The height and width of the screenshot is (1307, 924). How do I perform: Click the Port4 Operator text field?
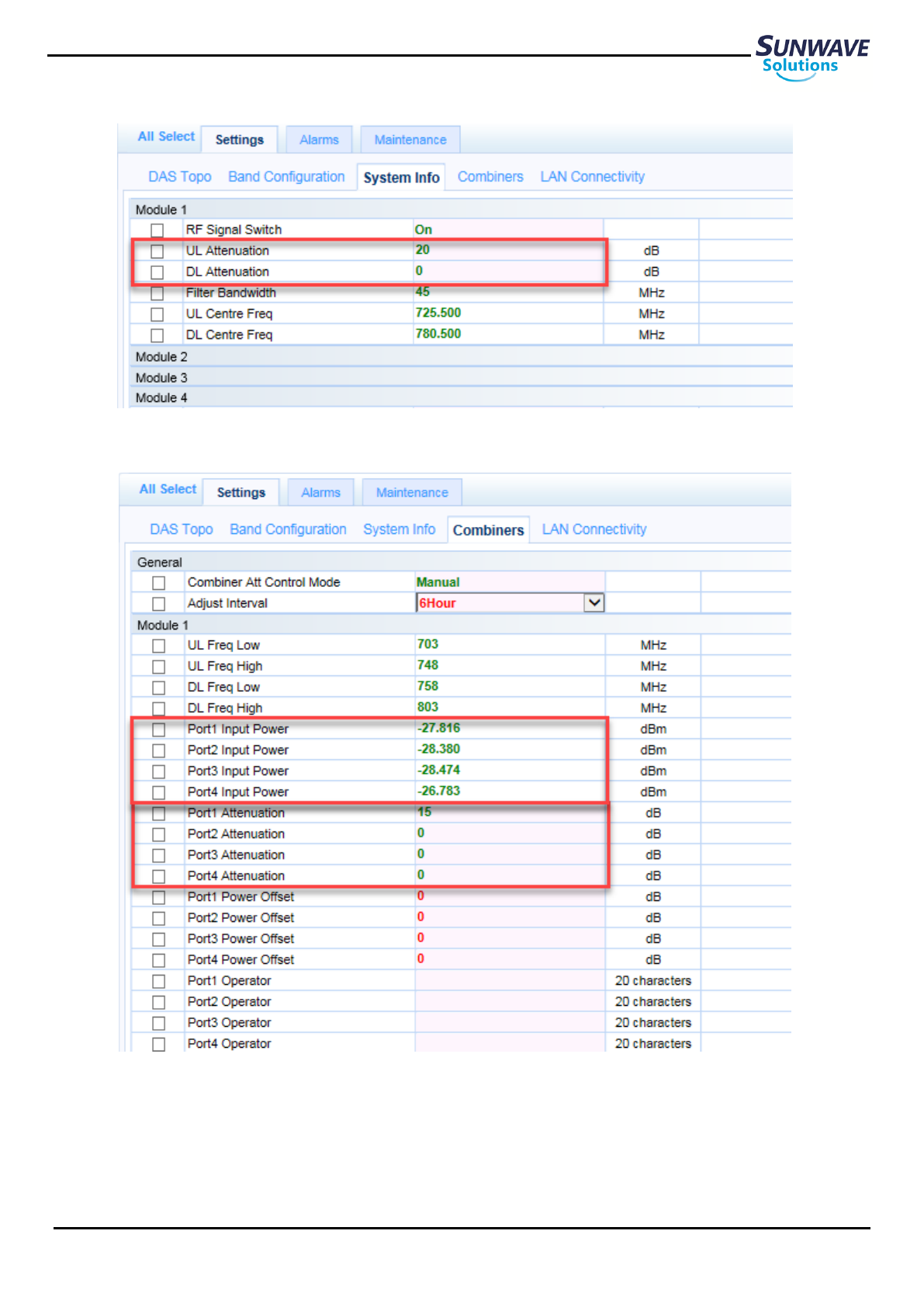(x=510, y=1043)
